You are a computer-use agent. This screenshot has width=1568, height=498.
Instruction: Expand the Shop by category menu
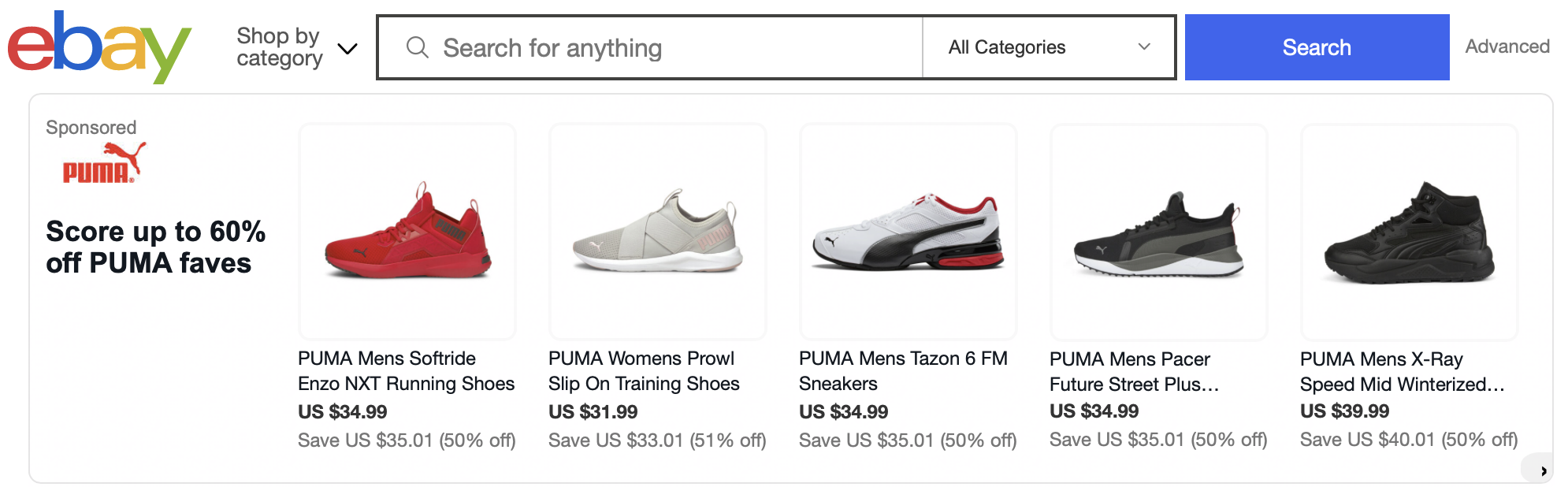[296, 47]
